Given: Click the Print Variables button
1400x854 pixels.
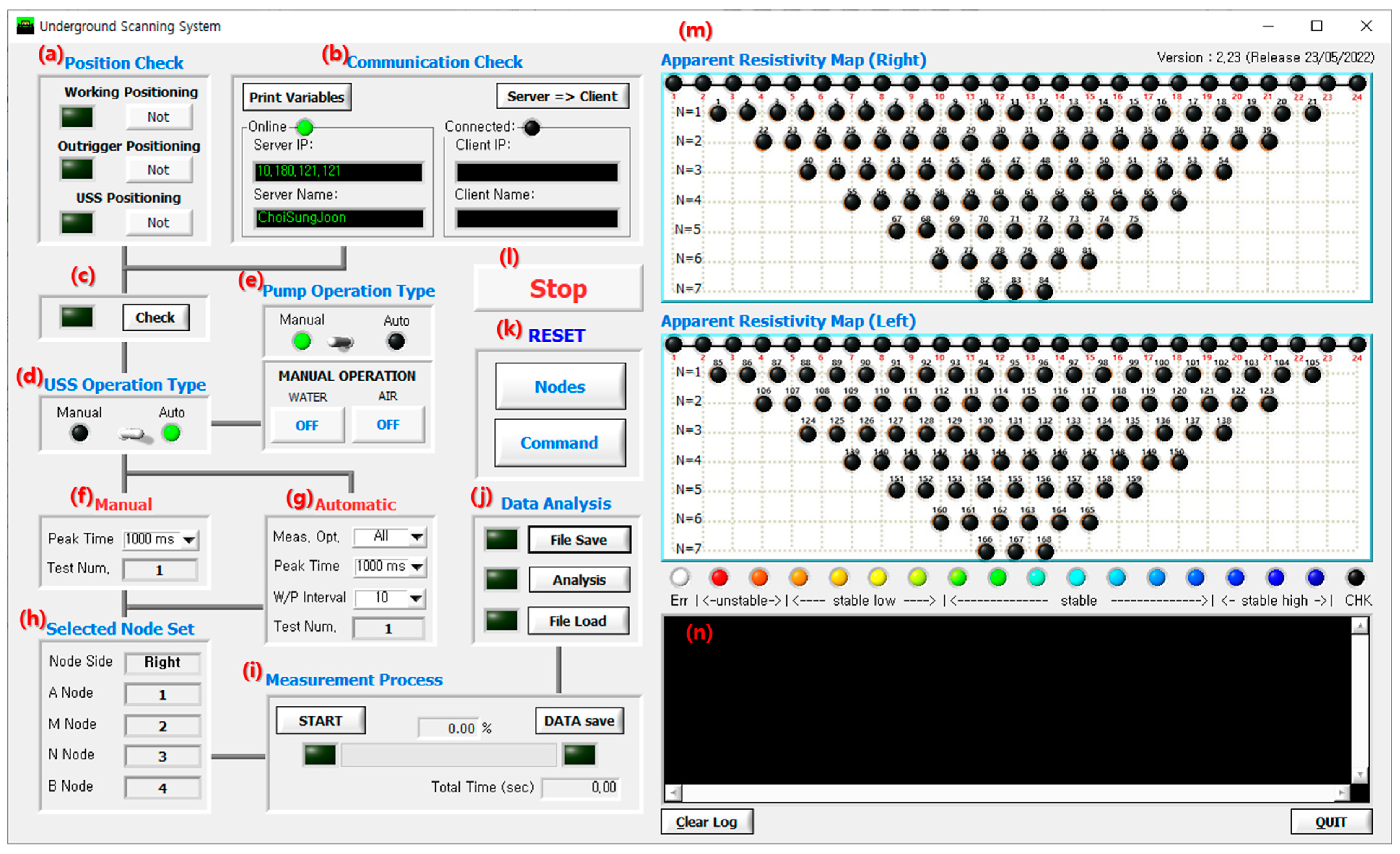Looking at the screenshot, I should click(x=297, y=97).
